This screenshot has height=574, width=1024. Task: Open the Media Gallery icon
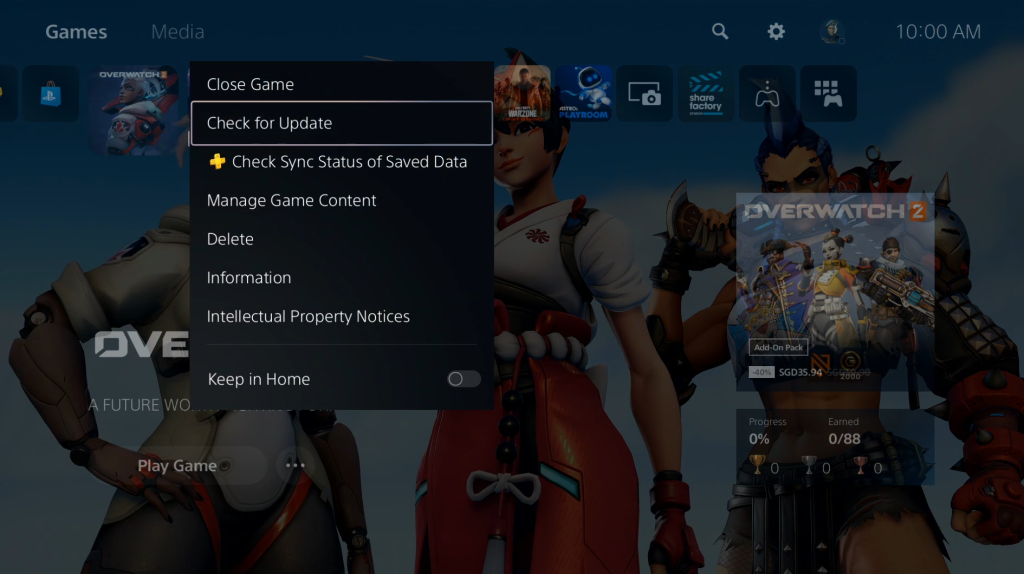(645, 93)
